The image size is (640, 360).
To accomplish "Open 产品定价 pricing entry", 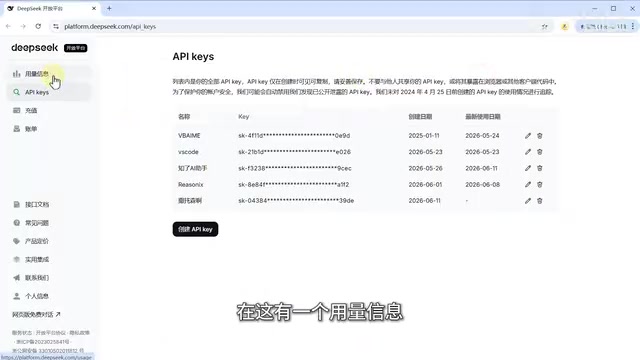I will pyautogui.click(x=37, y=241).
